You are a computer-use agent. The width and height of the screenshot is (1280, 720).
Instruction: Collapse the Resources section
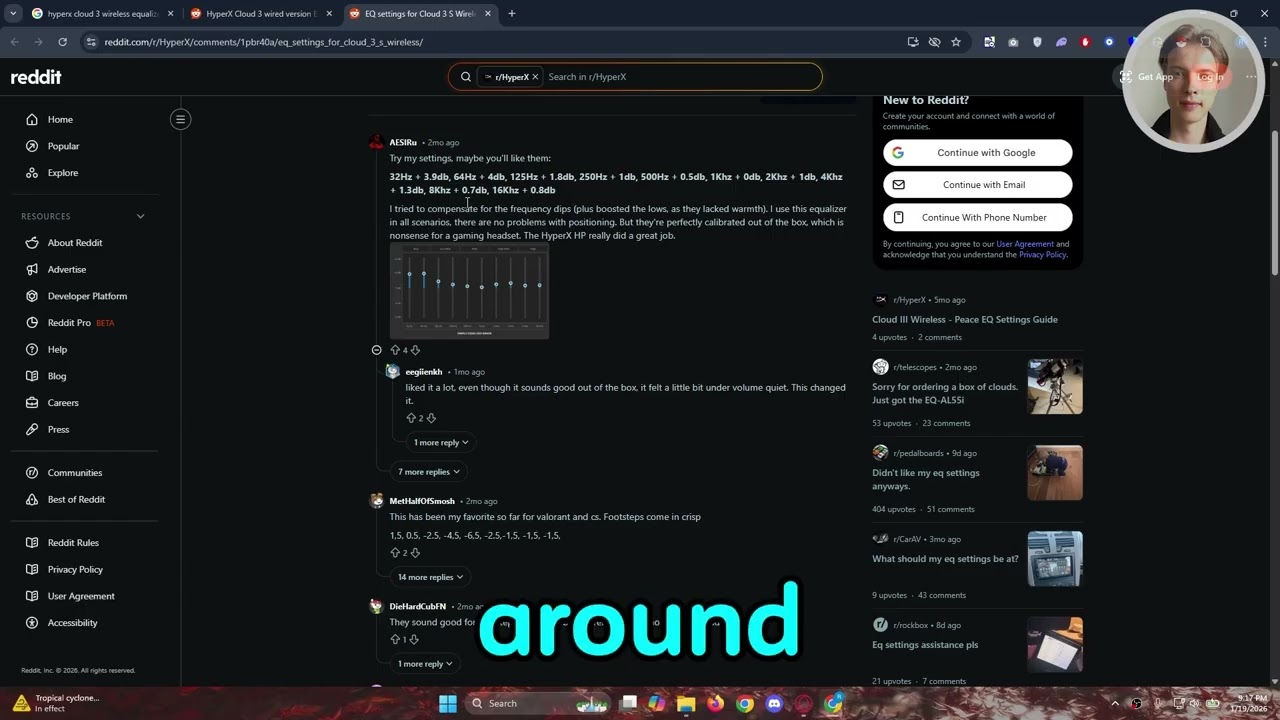pos(140,216)
